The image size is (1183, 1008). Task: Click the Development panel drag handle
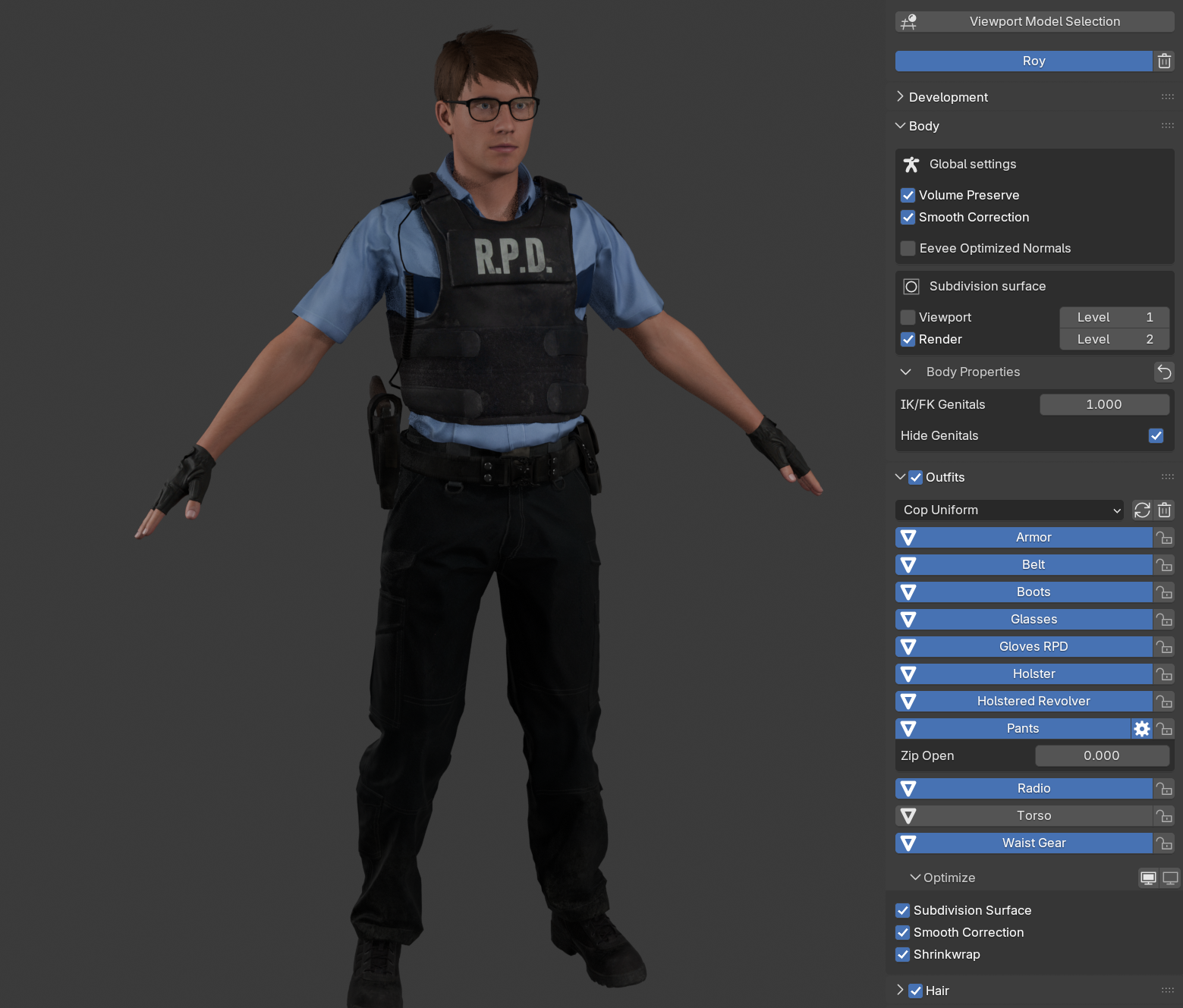1167,97
